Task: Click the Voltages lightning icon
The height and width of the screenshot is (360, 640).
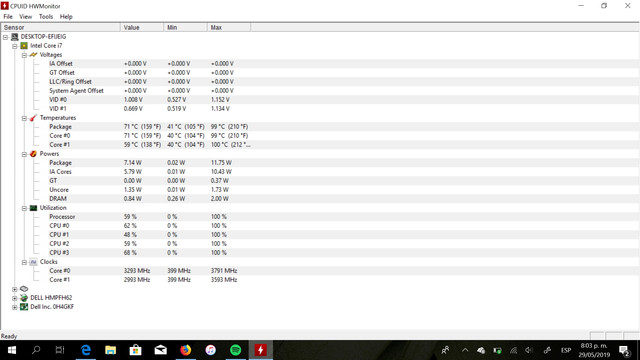Action: 33,55
